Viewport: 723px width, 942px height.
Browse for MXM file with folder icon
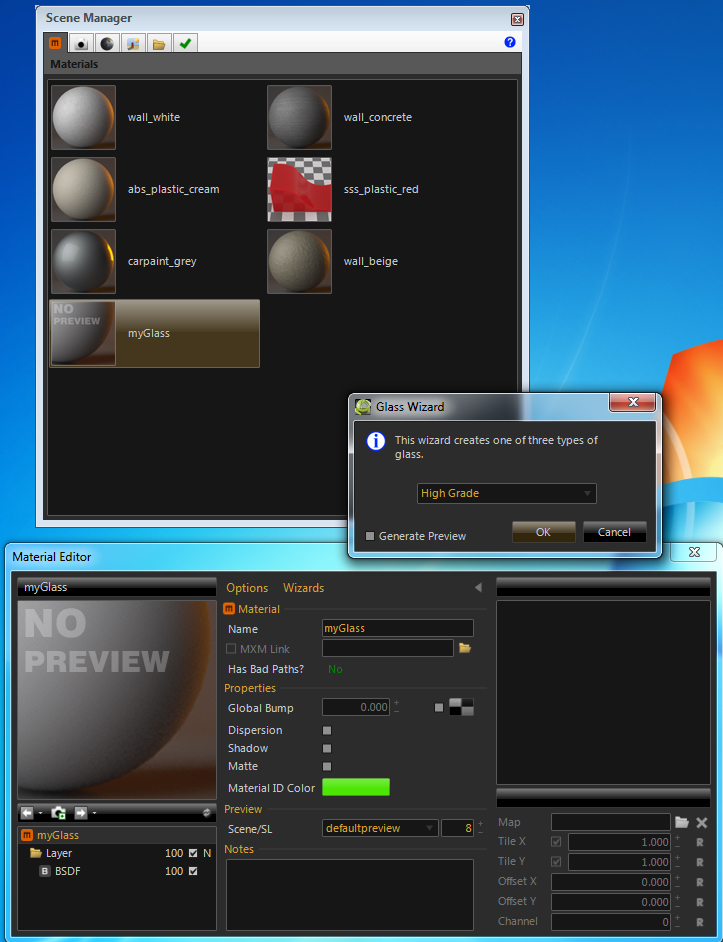(x=465, y=648)
